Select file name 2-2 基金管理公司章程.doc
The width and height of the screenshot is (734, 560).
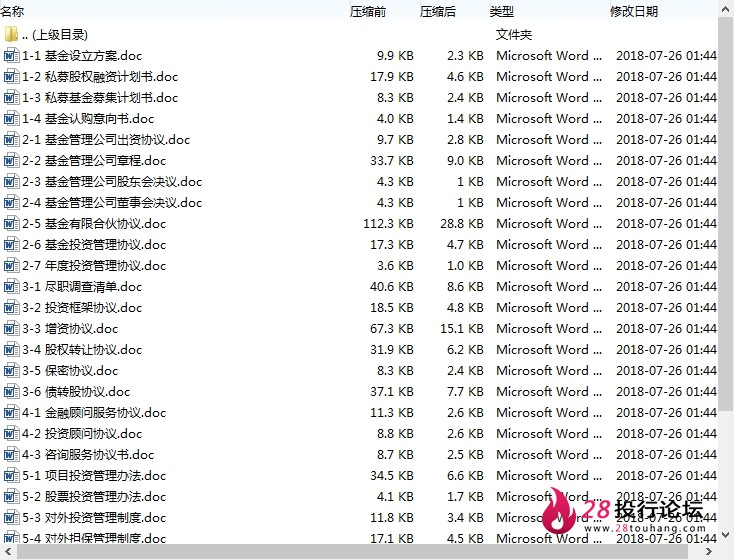click(x=94, y=161)
